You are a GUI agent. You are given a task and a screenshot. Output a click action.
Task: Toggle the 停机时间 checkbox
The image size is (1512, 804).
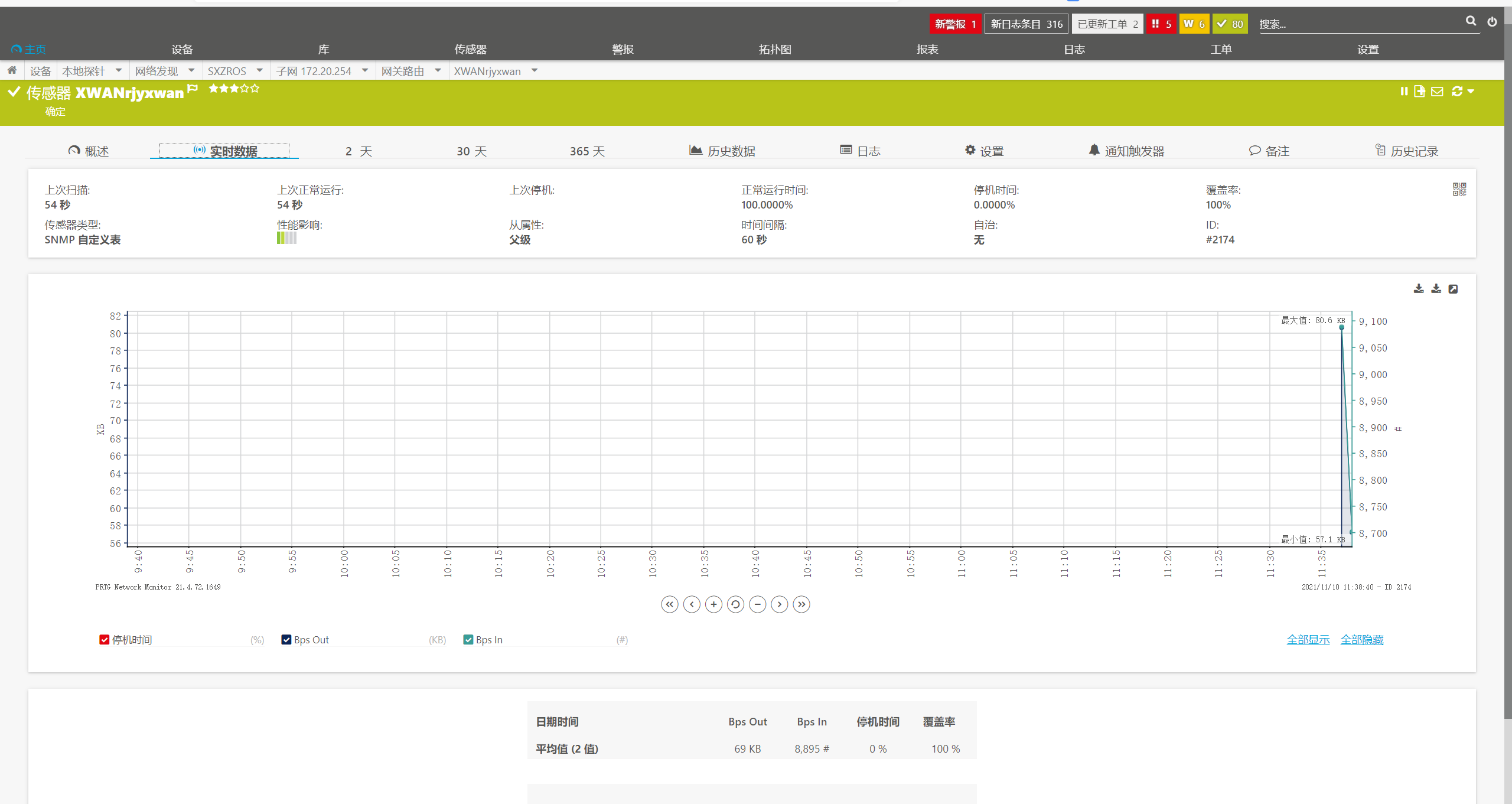[x=104, y=640]
